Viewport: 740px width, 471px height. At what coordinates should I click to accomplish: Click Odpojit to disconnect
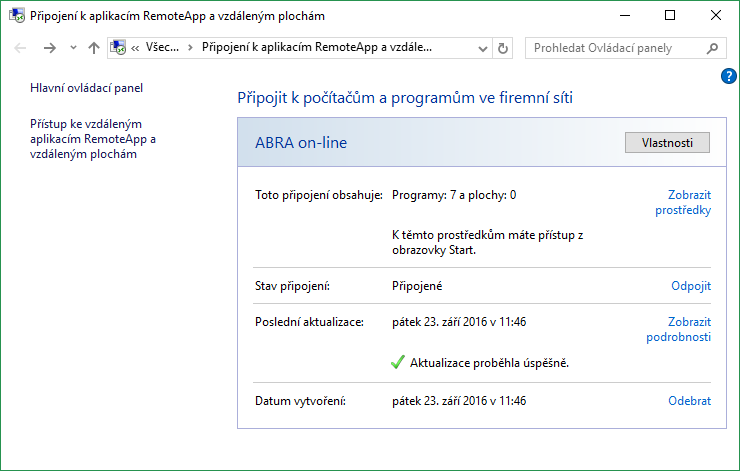[x=690, y=286]
